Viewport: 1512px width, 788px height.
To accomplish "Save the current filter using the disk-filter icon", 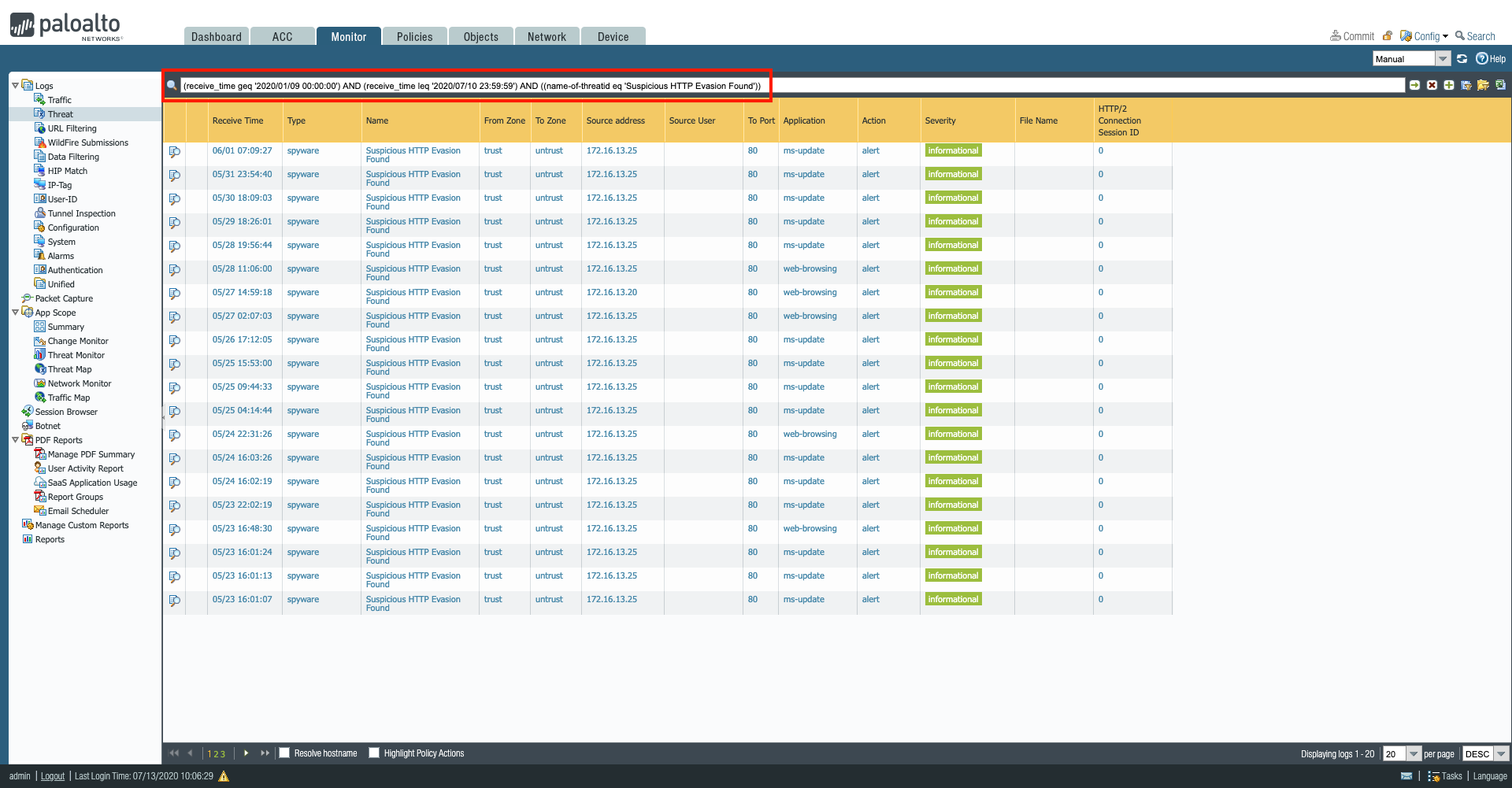I will click(x=1466, y=84).
